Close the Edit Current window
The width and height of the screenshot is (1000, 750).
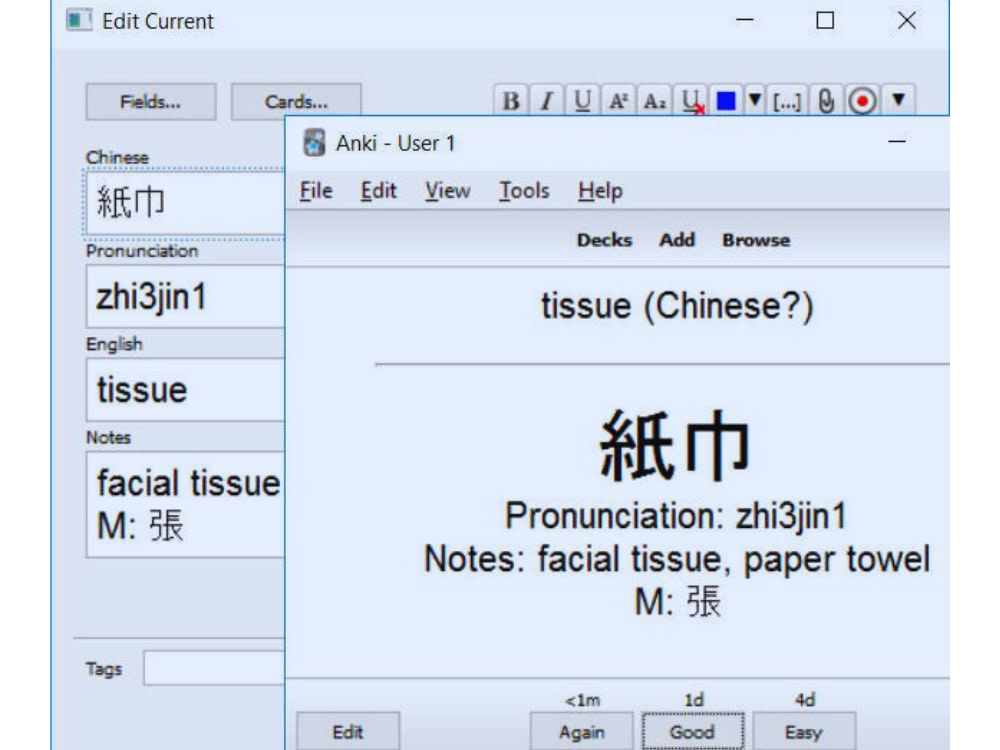pos(907,20)
